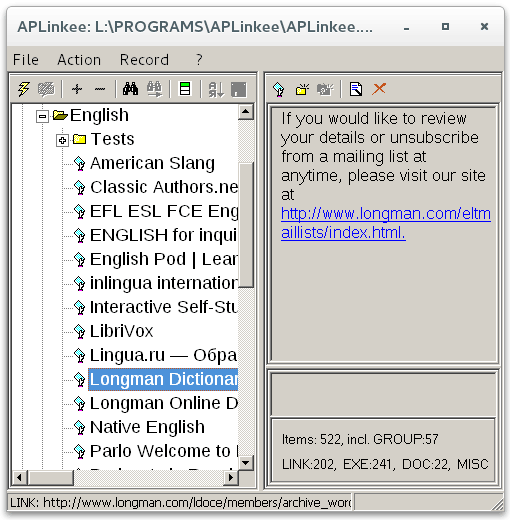Click the plus expand-all toolbar icon
This screenshot has width=510, height=520.
tap(77, 89)
